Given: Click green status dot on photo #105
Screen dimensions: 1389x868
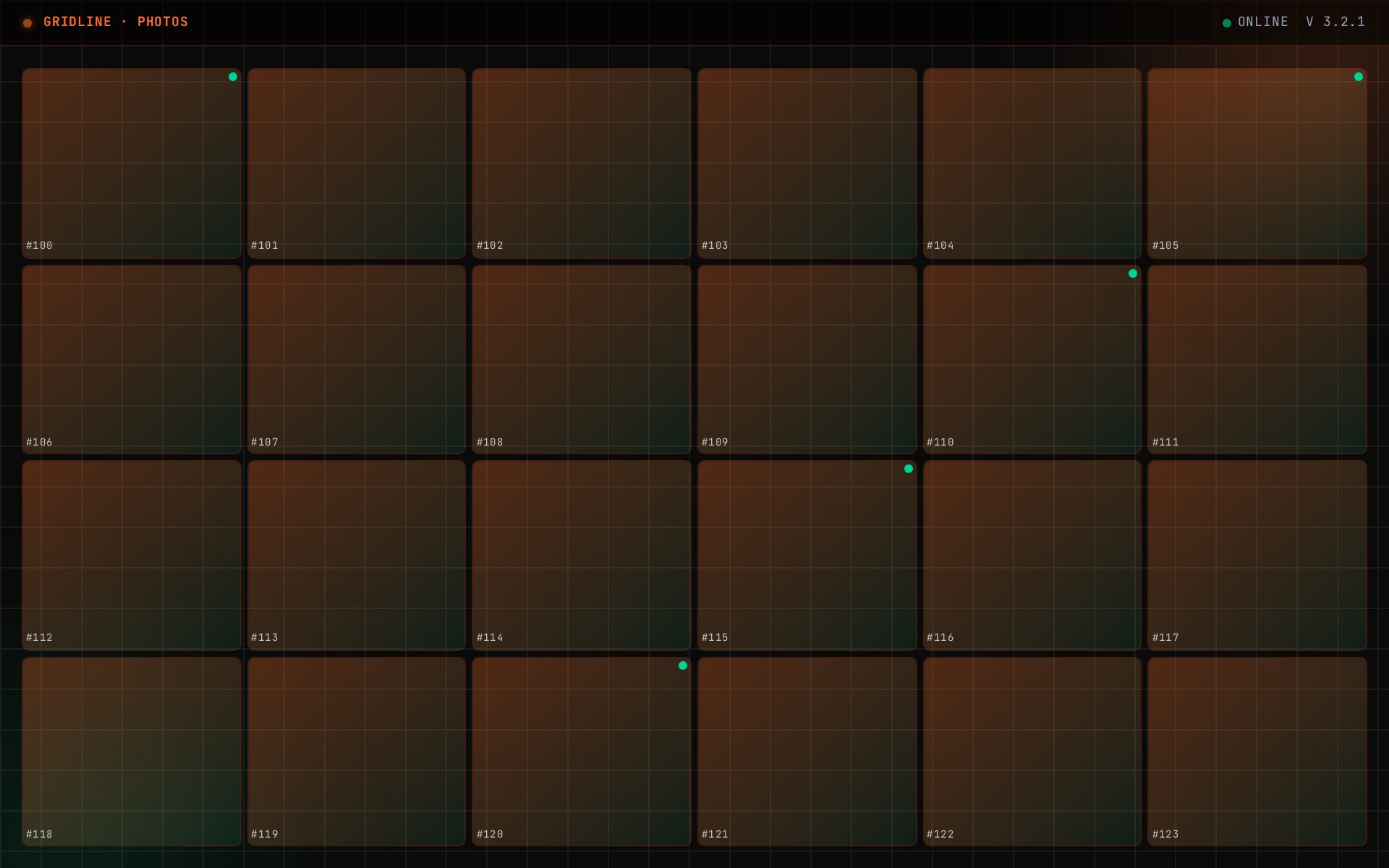Looking at the screenshot, I should 1359,77.
